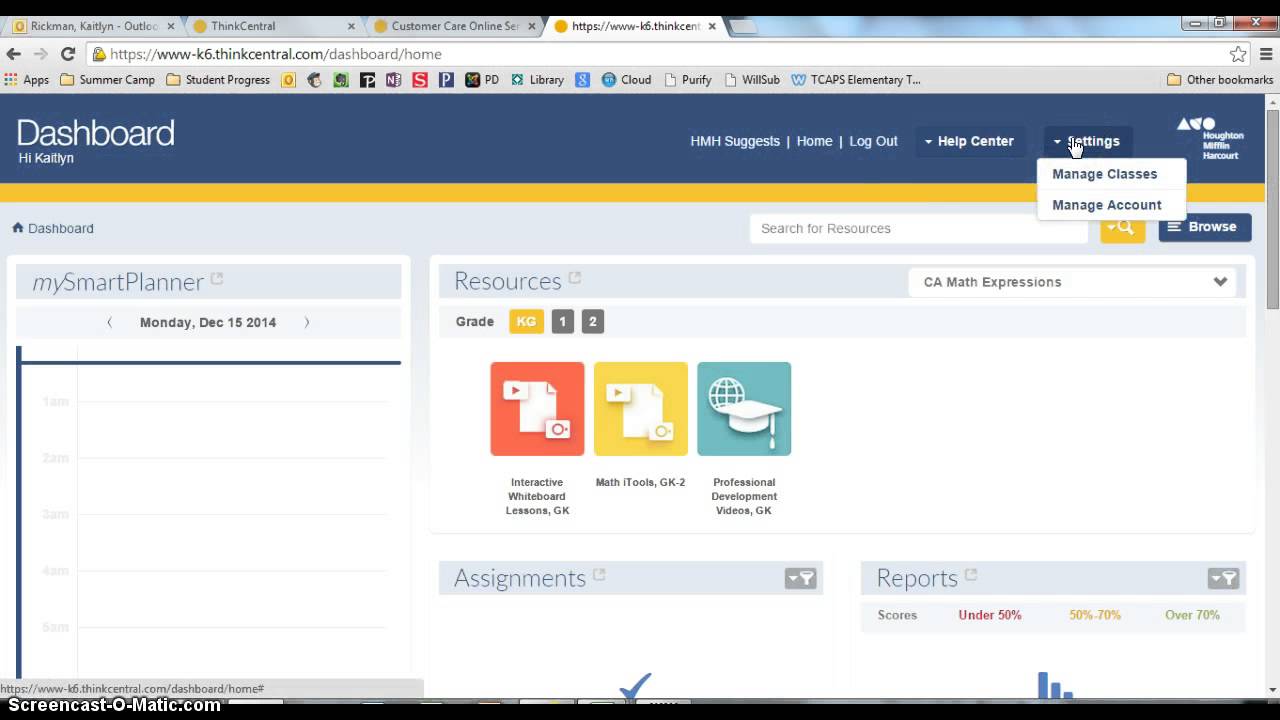This screenshot has width=1280, height=720.
Task: Open the Cloud bookmark
Action: [x=626, y=80]
